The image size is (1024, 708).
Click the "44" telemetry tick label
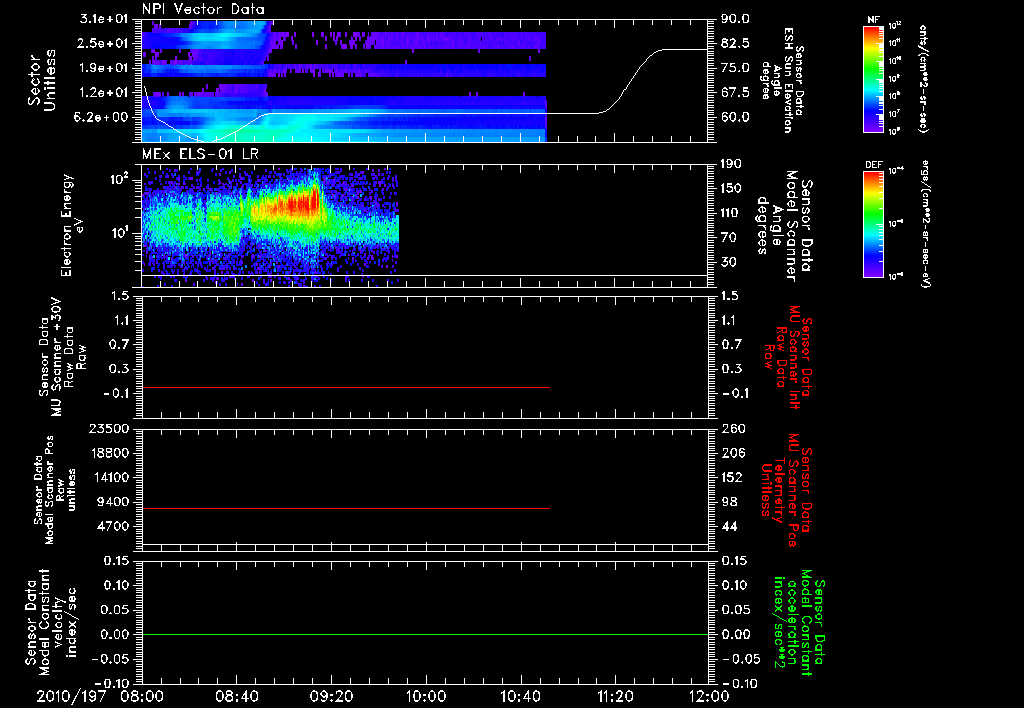pyautogui.click(x=729, y=526)
